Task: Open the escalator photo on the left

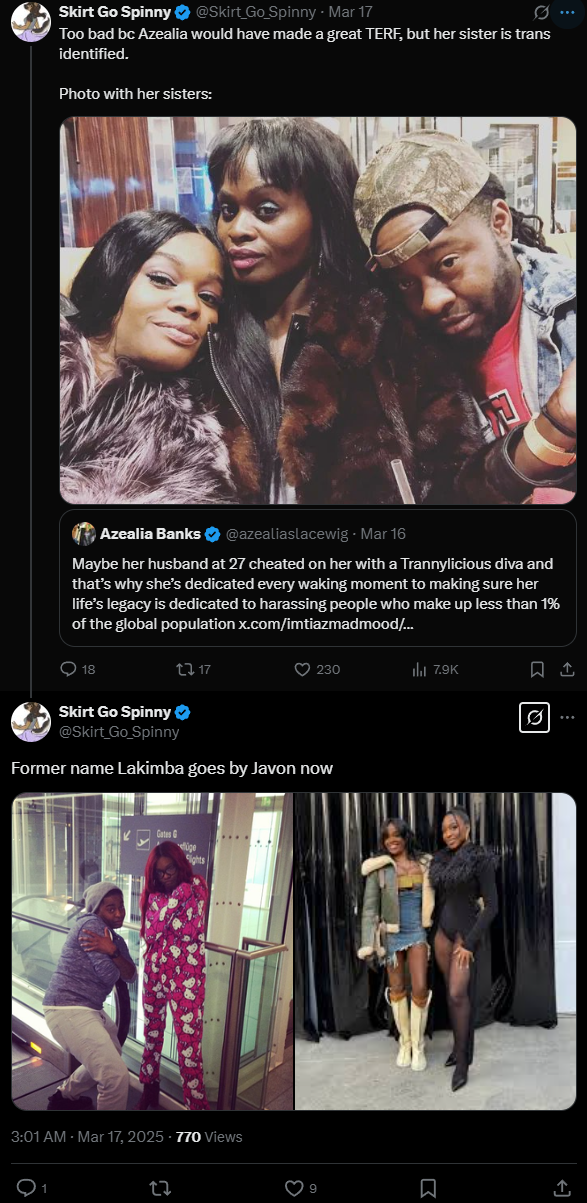Action: pos(152,951)
